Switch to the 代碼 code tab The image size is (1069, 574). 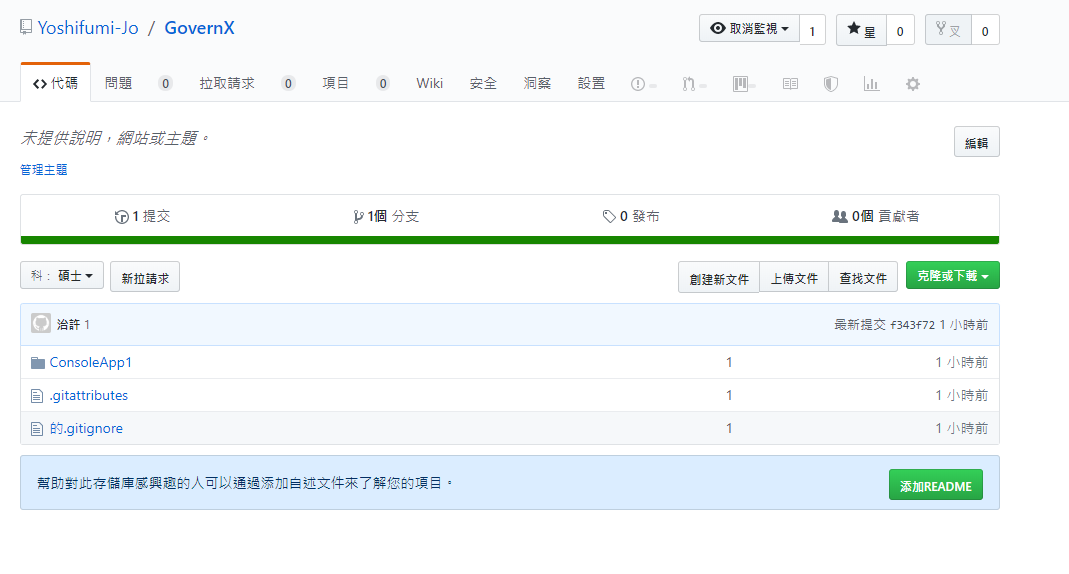[x=55, y=83]
